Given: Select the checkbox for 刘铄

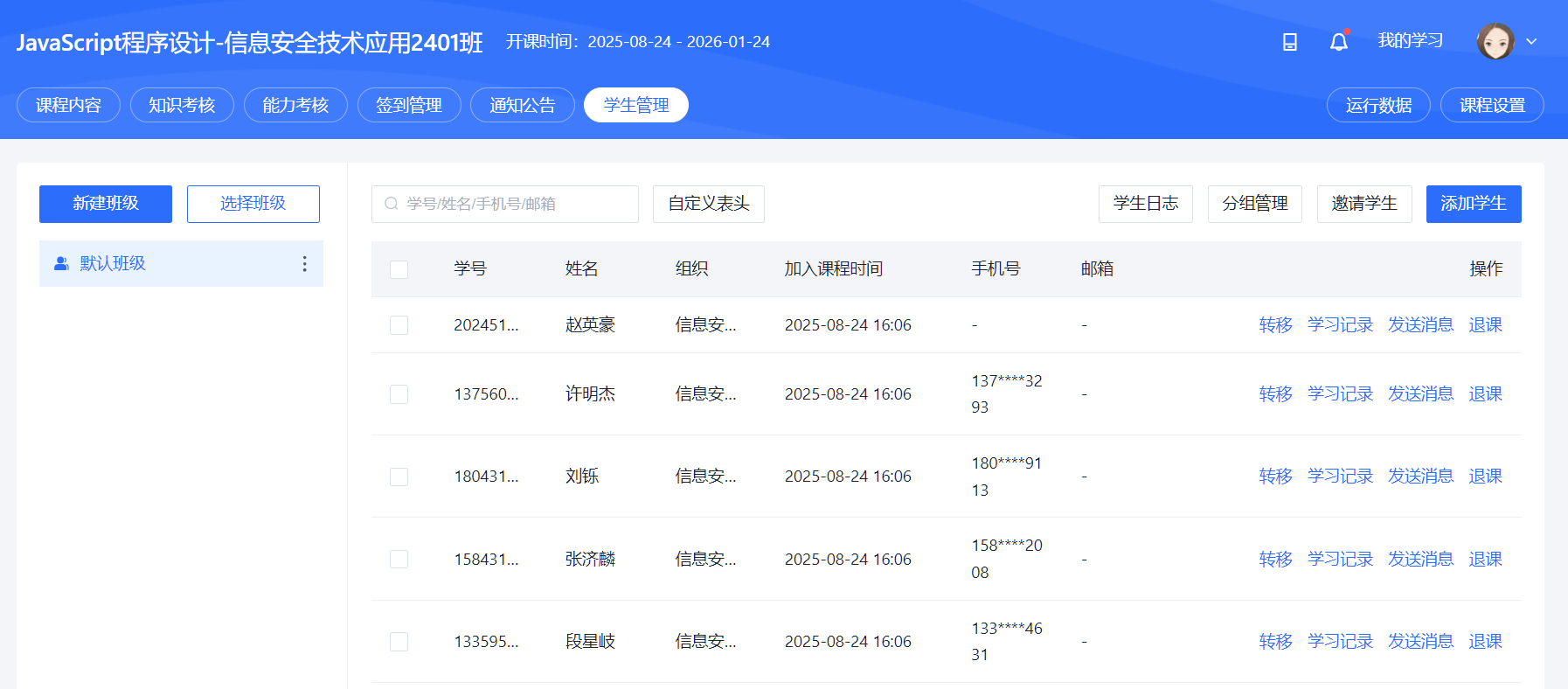Looking at the screenshot, I should click(x=399, y=477).
